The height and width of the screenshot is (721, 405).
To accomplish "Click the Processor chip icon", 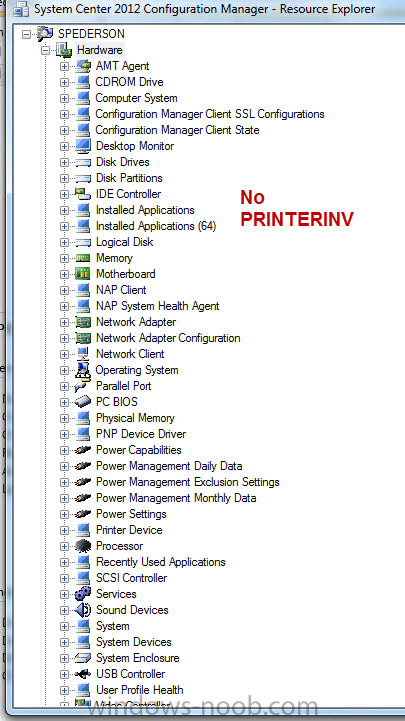I will point(83,546).
